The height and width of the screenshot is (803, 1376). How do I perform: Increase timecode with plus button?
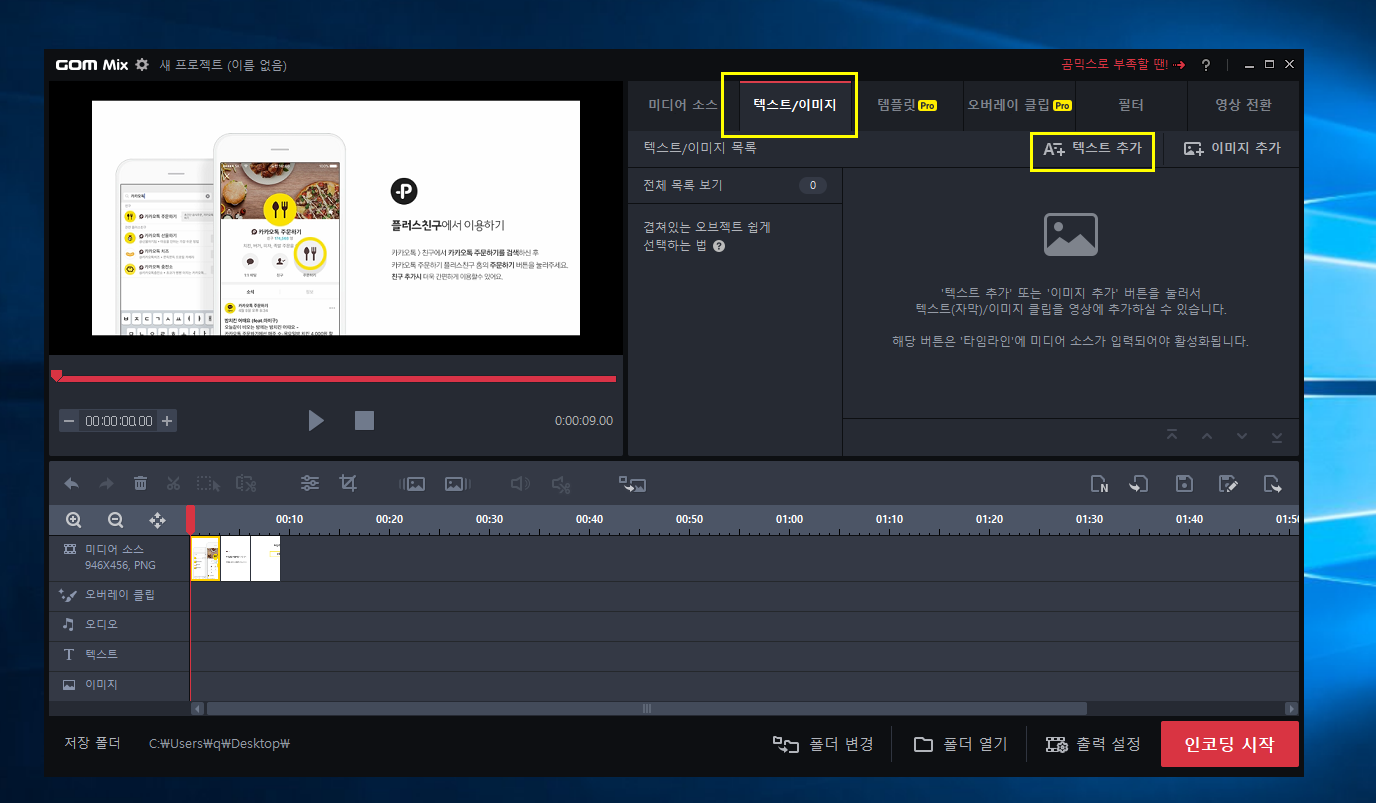(x=167, y=421)
